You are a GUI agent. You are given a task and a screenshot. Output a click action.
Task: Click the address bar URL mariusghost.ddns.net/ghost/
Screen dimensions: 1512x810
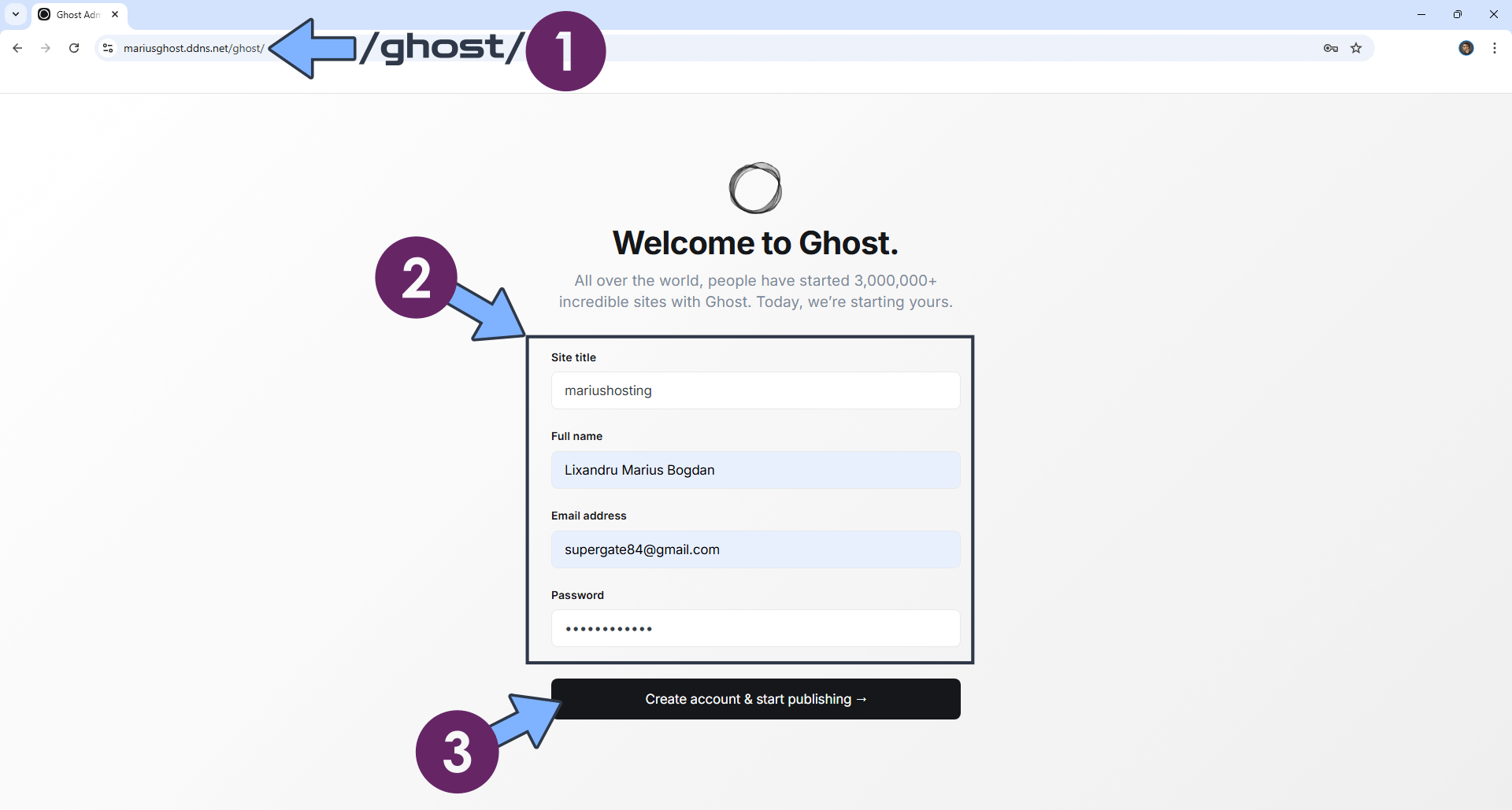click(194, 48)
